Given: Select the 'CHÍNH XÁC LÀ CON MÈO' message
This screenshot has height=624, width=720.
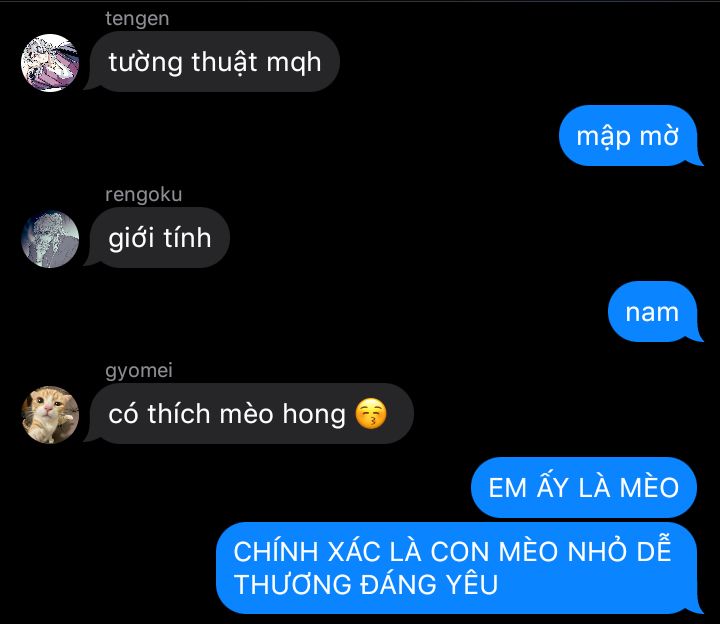Looking at the screenshot, I should click(x=456, y=568).
